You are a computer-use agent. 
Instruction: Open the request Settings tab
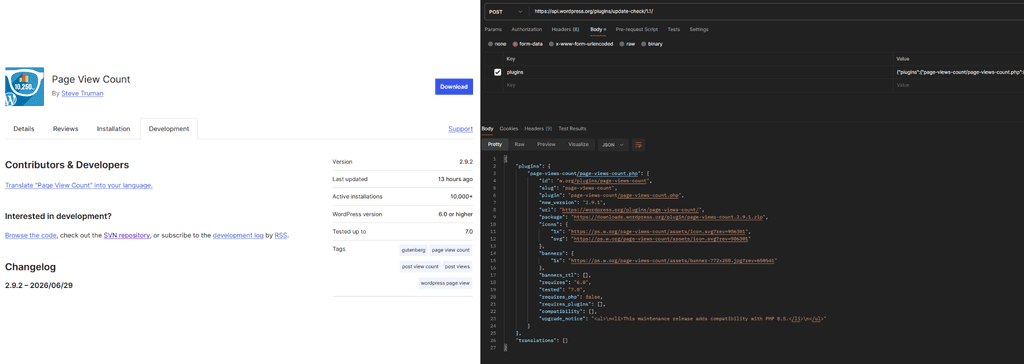click(x=699, y=29)
